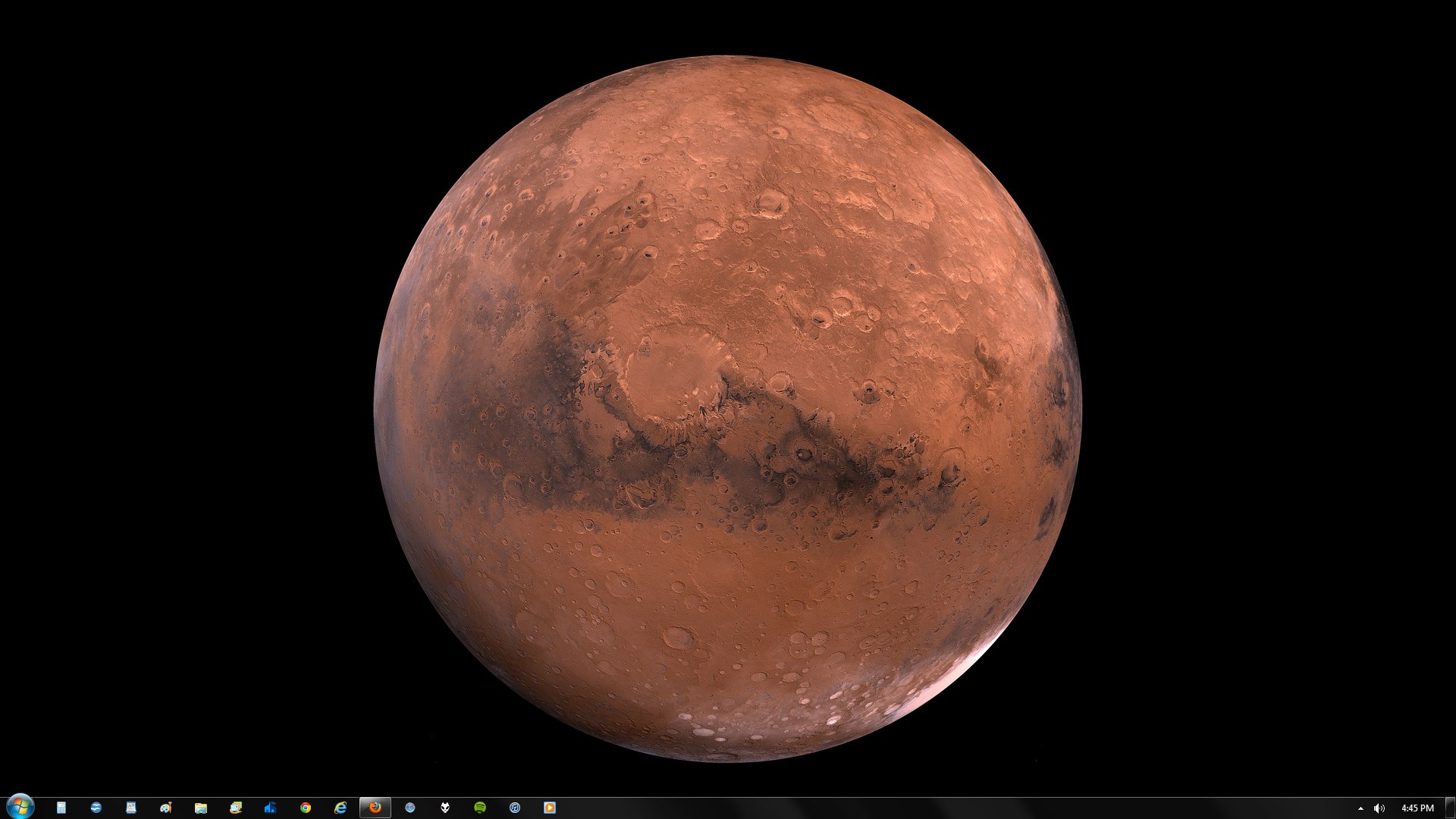Open the blue house taskbar icon
The image size is (1456, 819).
271,808
